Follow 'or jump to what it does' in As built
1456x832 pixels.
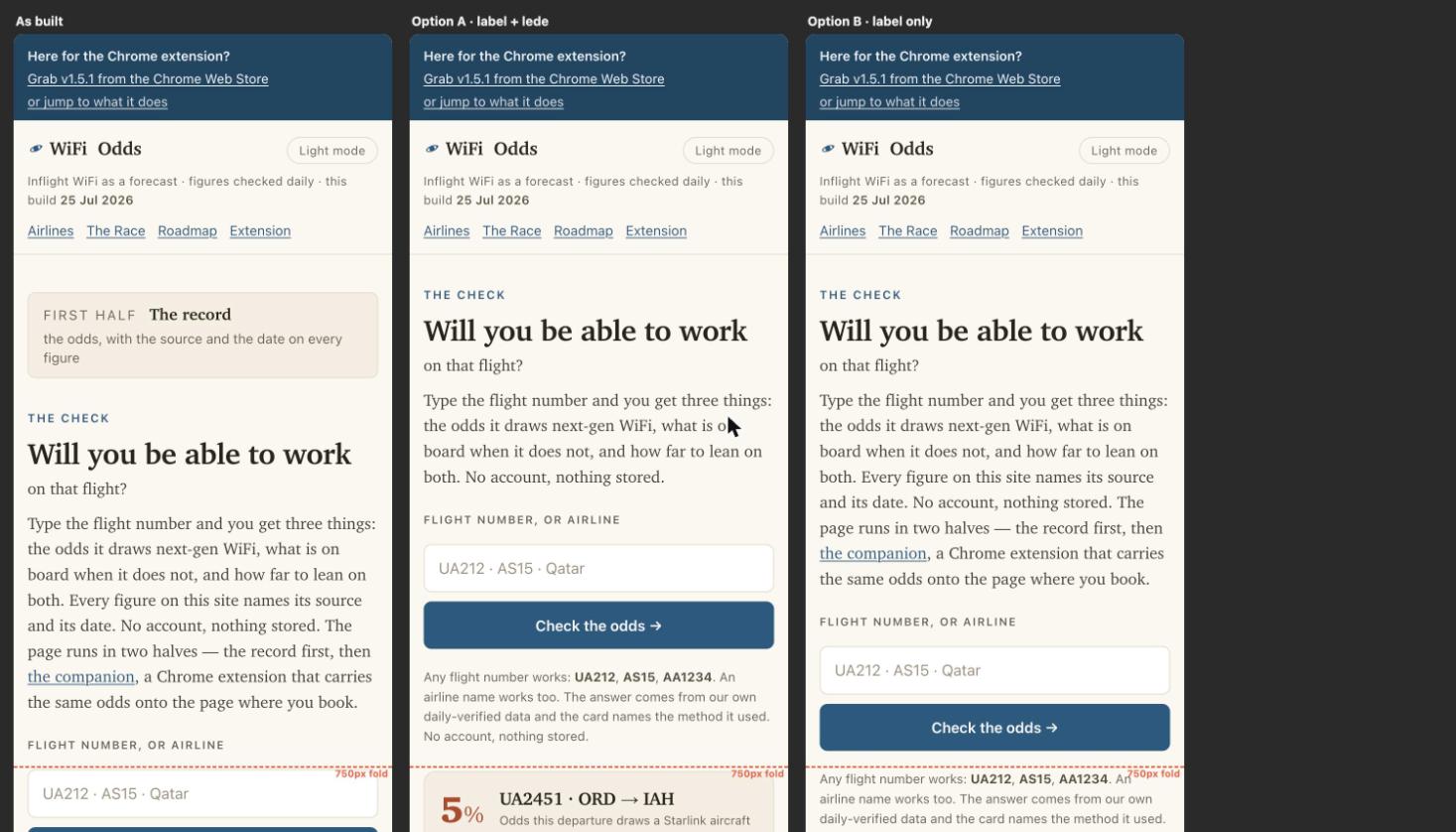tap(97, 102)
